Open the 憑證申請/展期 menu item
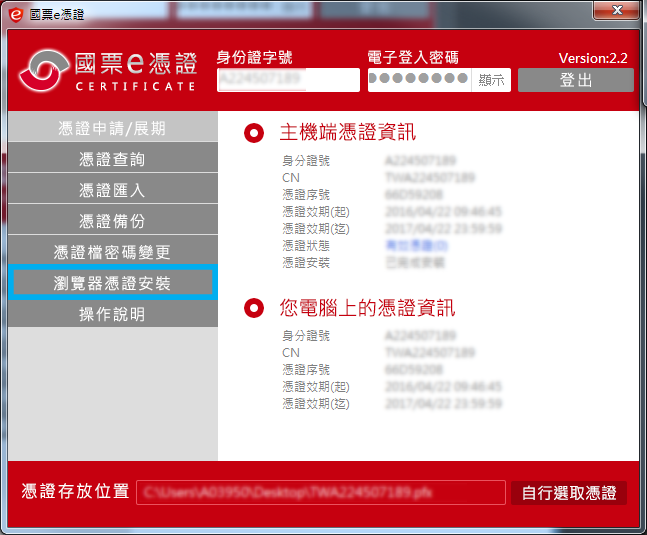This screenshot has height=535, width=647. pos(113,127)
